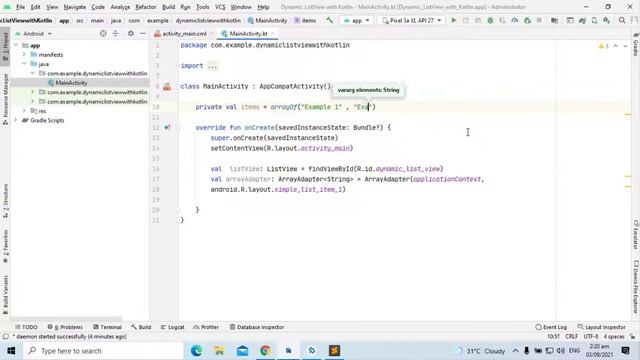Click Run with Coverage icon
Viewport: 640px width, 360px height.
(502, 20)
